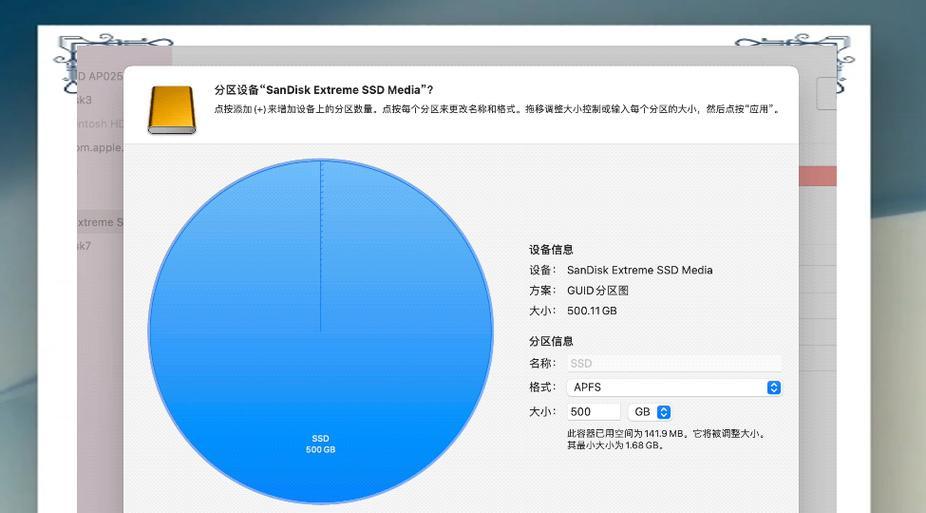This screenshot has height=513, width=926.
Task: Click the dialog title 分区设备 SanDisk Extreme
Action: click(x=324, y=90)
